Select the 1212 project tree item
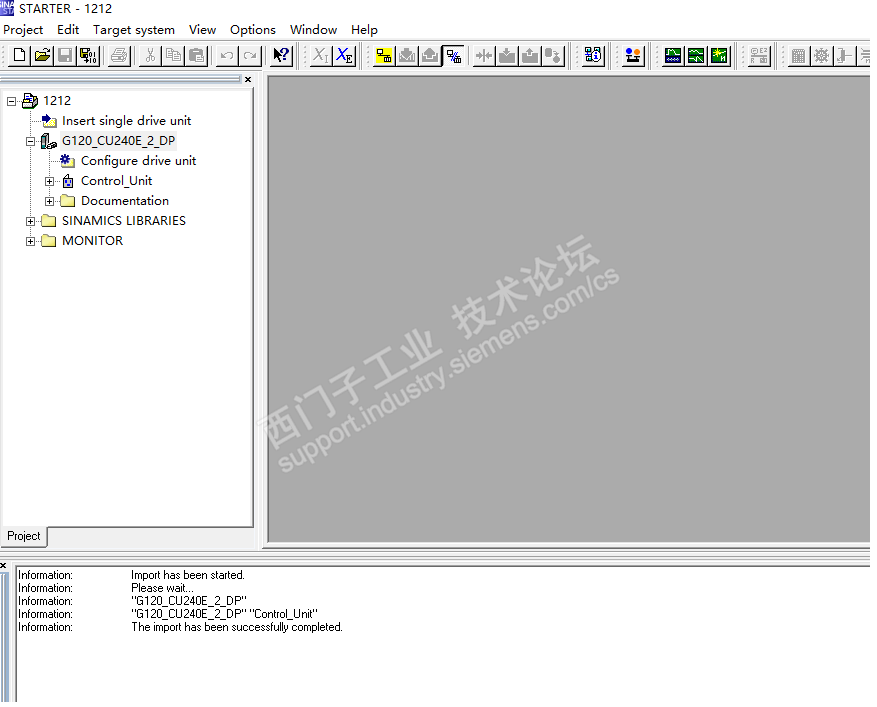This screenshot has width=877, height=707. 57,101
